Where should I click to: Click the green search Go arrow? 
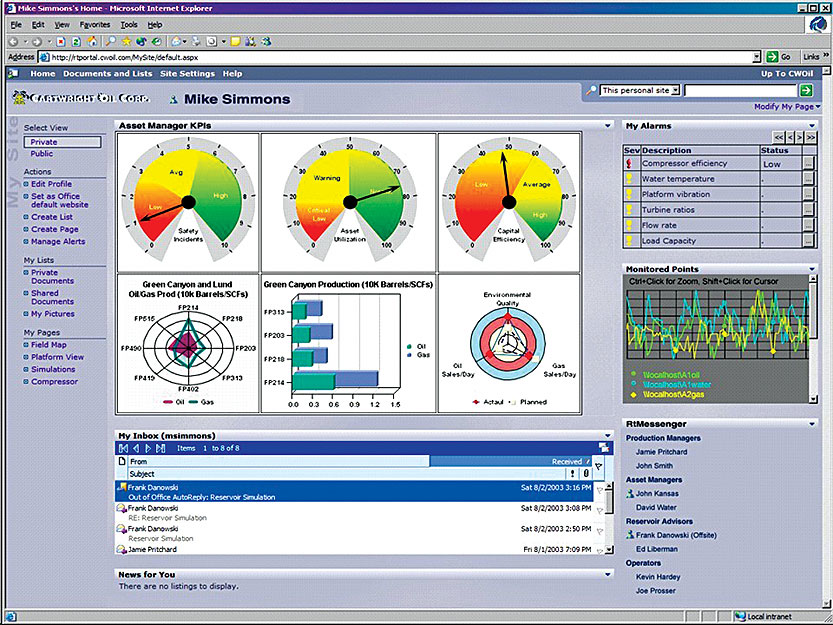click(806, 90)
